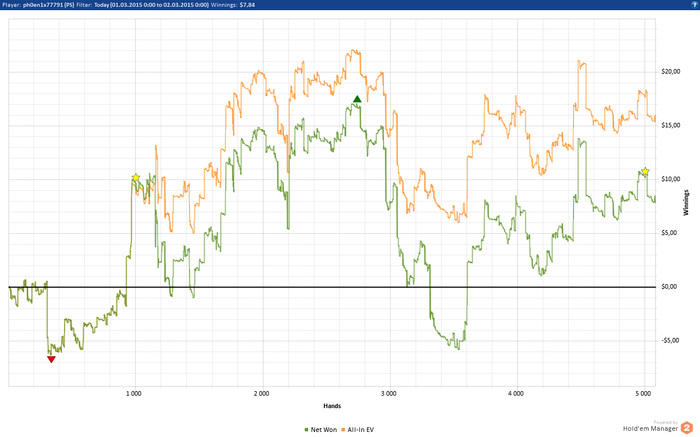700x437 pixels.
Task: Click the 1 000 hands axis label
Action: point(133,394)
